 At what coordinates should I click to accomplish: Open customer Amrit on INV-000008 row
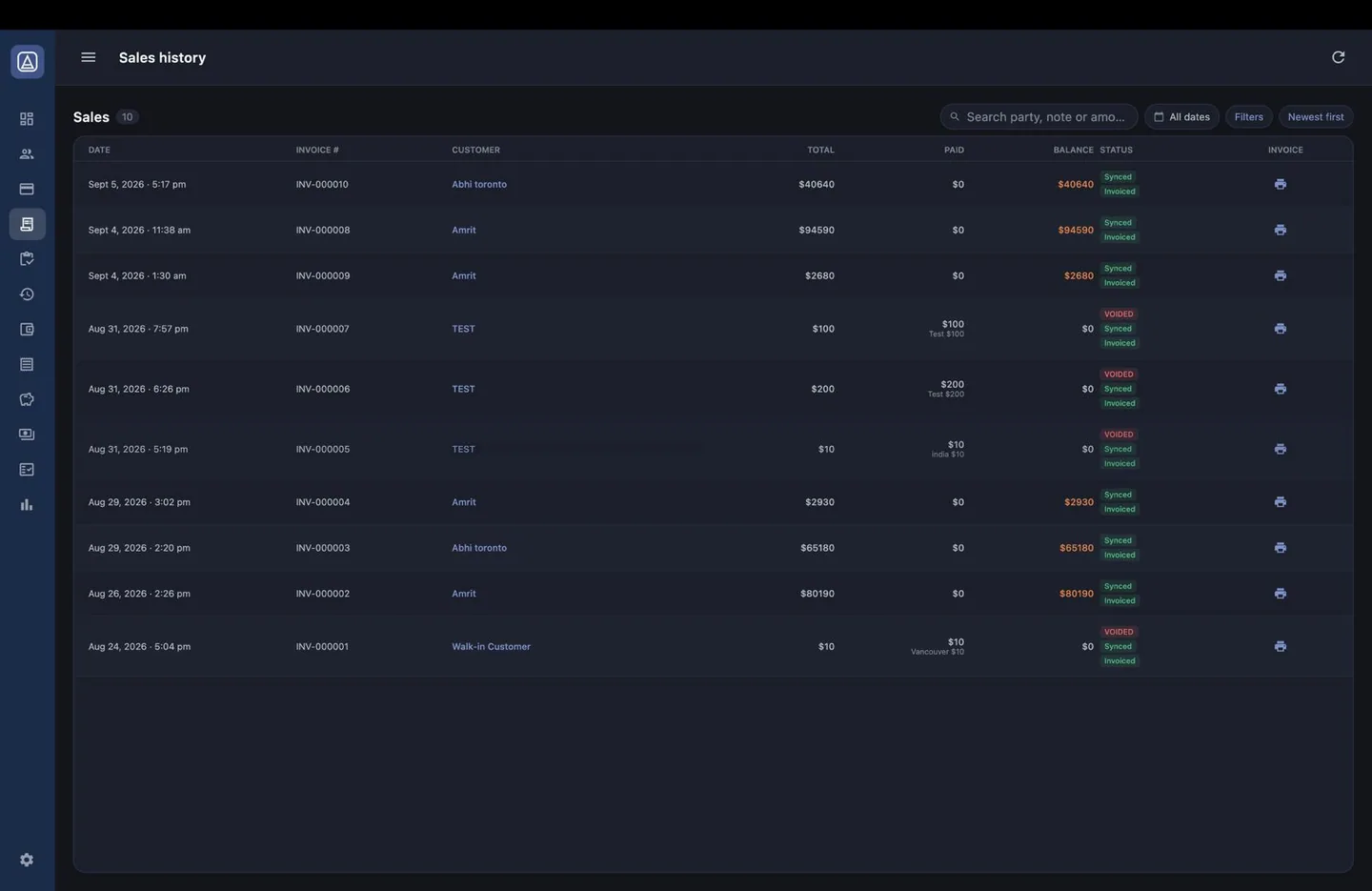click(x=464, y=230)
